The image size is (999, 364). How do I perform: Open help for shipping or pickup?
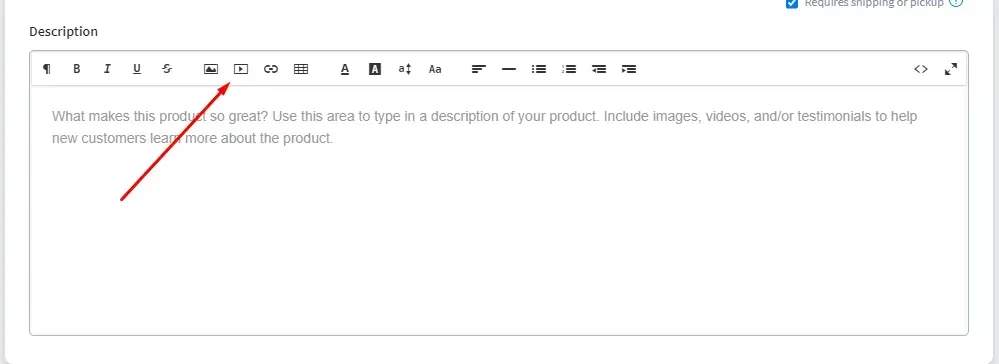956,3
